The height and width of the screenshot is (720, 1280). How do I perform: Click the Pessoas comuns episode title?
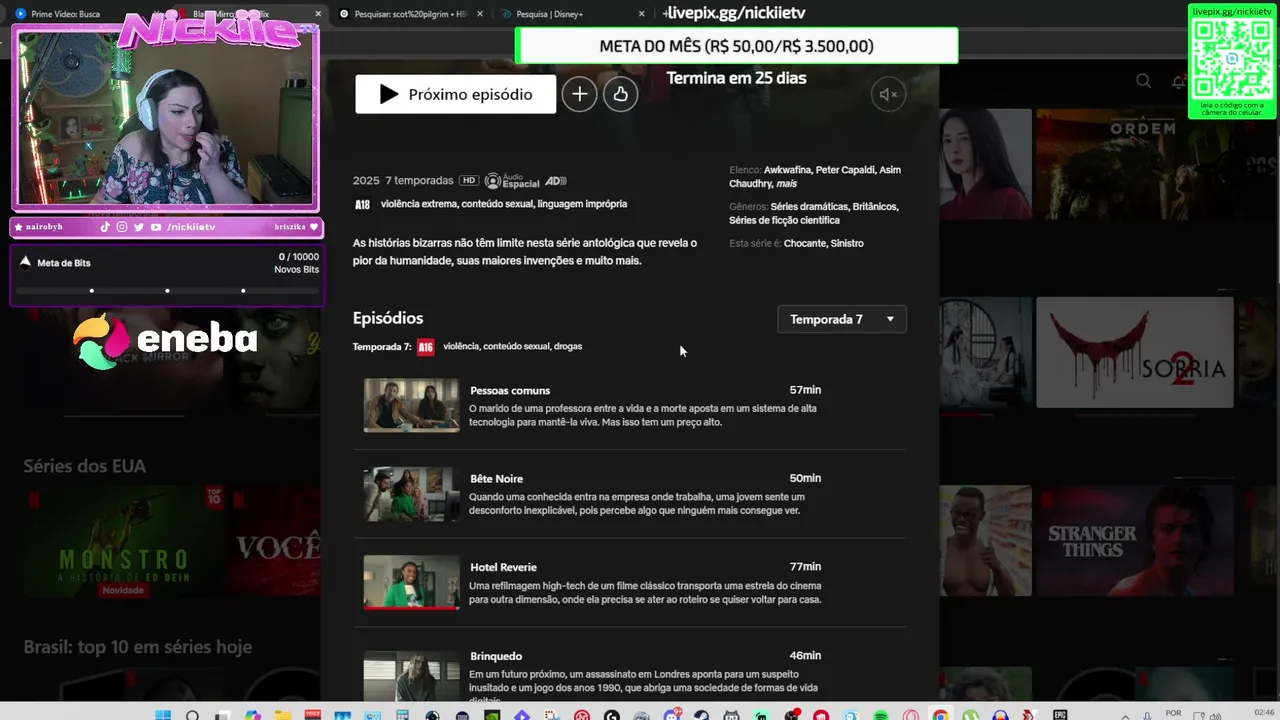510,390
